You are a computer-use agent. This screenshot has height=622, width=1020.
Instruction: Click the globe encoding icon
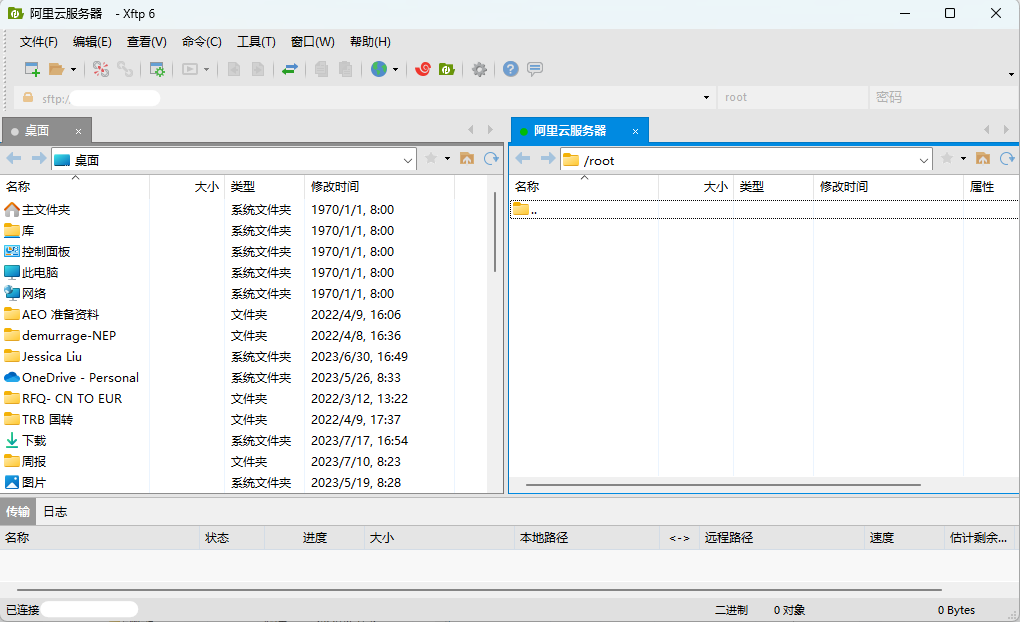tap(379, 69)
